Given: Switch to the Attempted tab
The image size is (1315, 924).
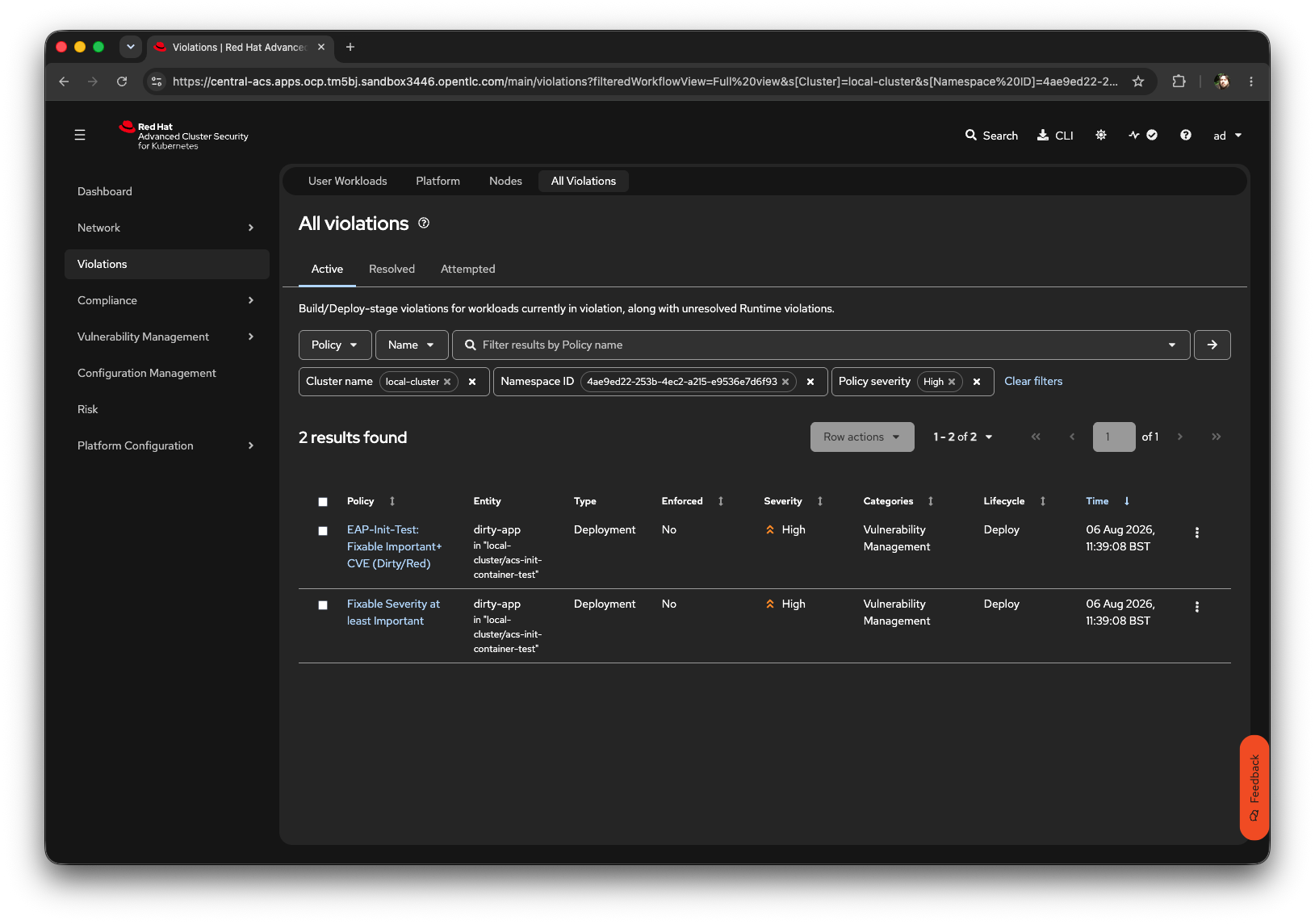Looking at the screenshot, I should pyautogui.click(x=468, y=269).
